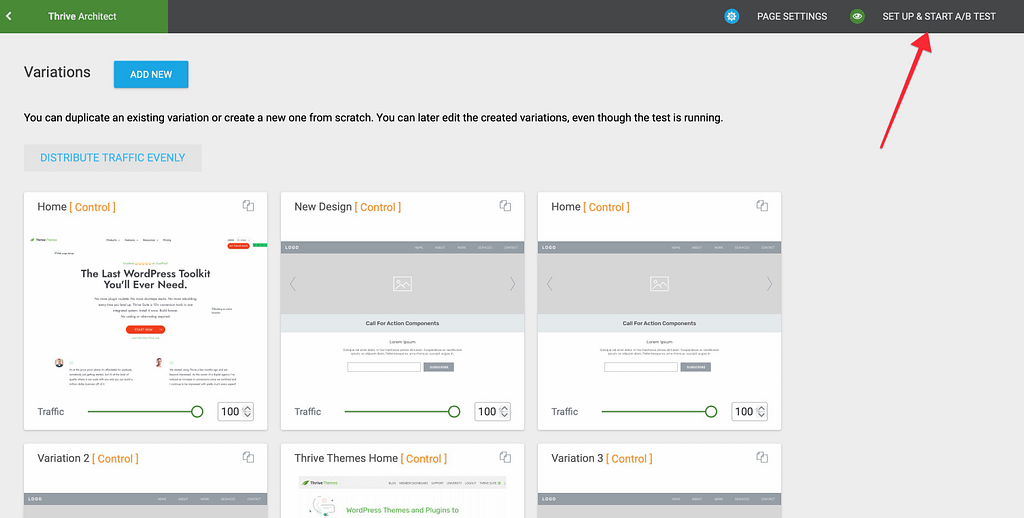
Task: Click the green eye icon in top bar
Action: click(x=857, y=16)
